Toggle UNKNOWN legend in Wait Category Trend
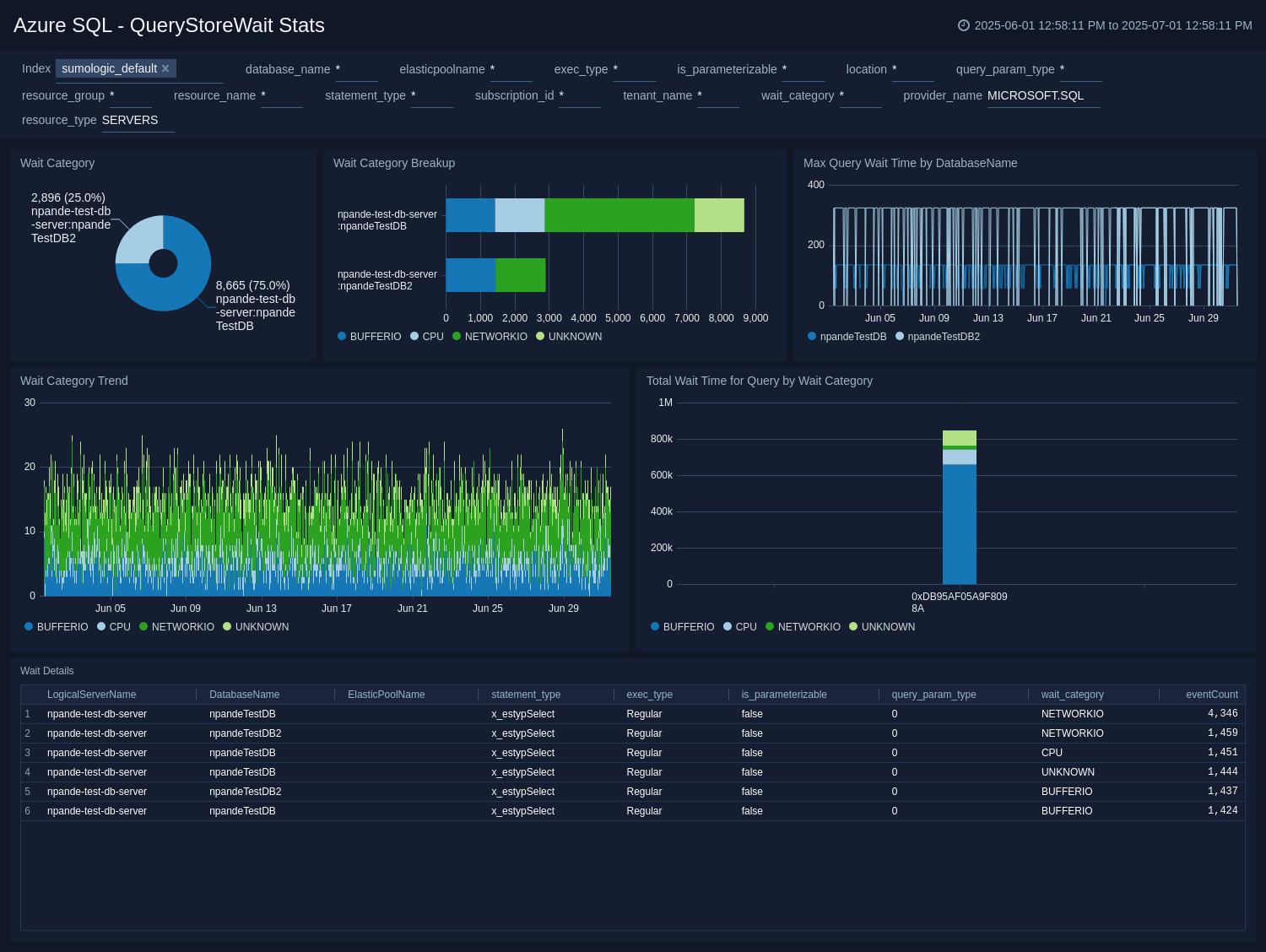 point(256,627)
